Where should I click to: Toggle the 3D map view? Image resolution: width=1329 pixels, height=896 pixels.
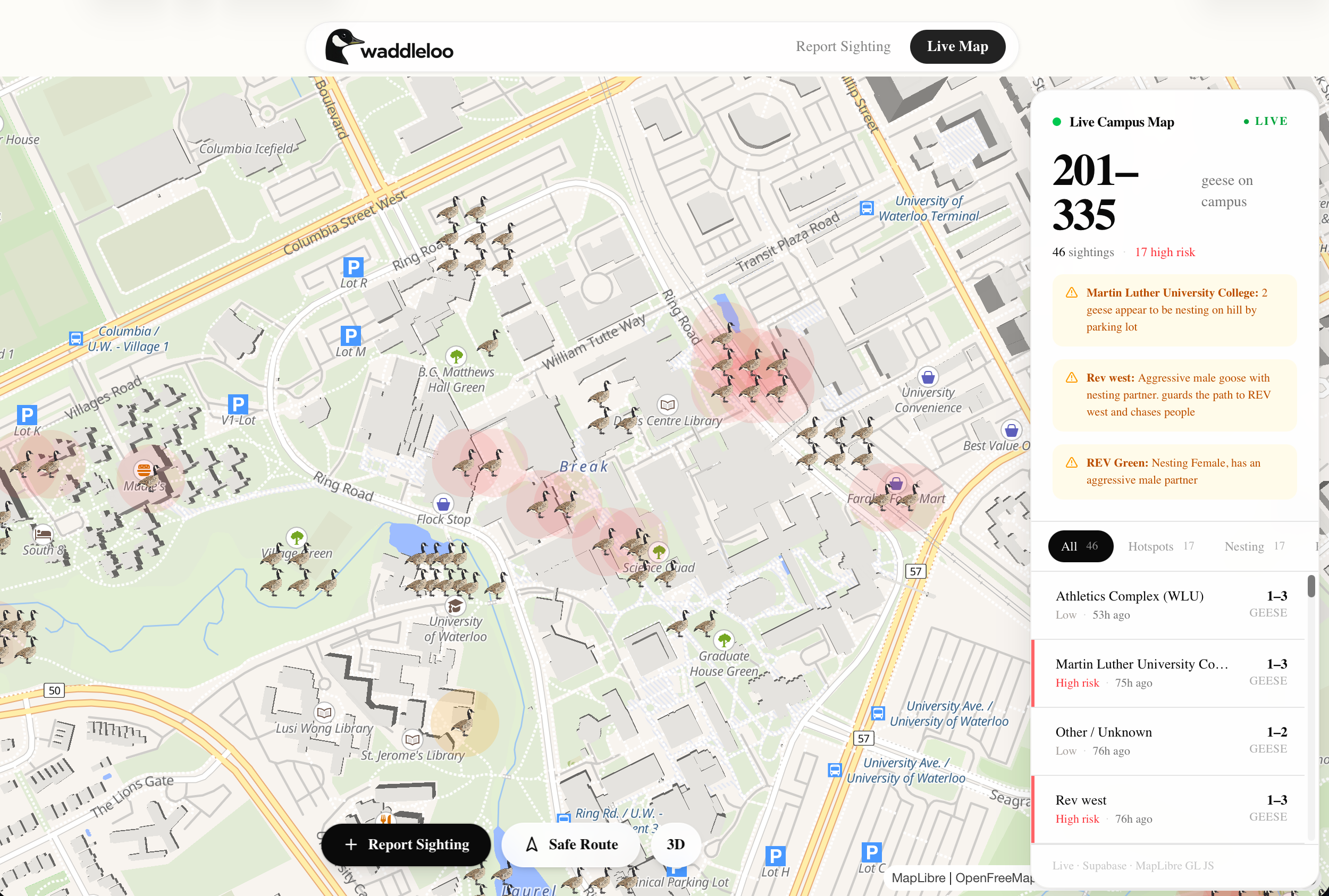tap(676, 844)
